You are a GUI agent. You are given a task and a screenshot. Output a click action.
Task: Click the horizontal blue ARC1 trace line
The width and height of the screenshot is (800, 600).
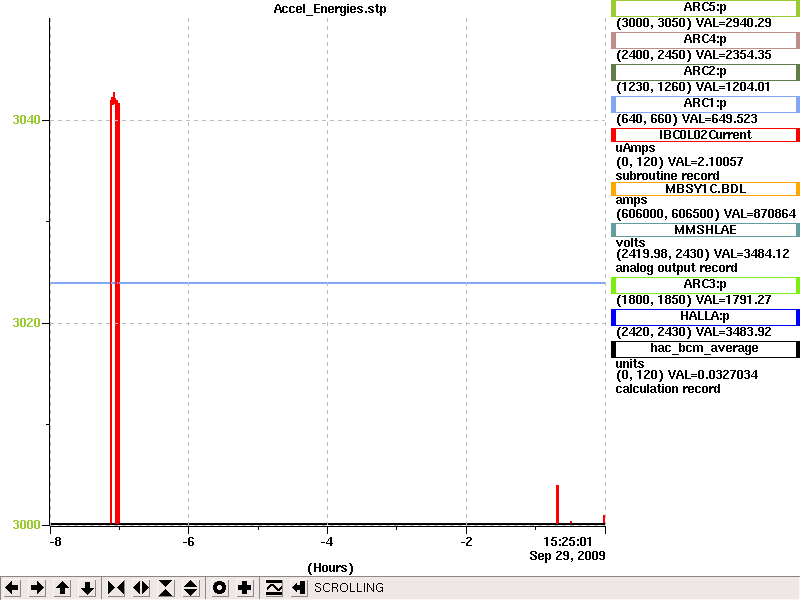click(328, 283)
